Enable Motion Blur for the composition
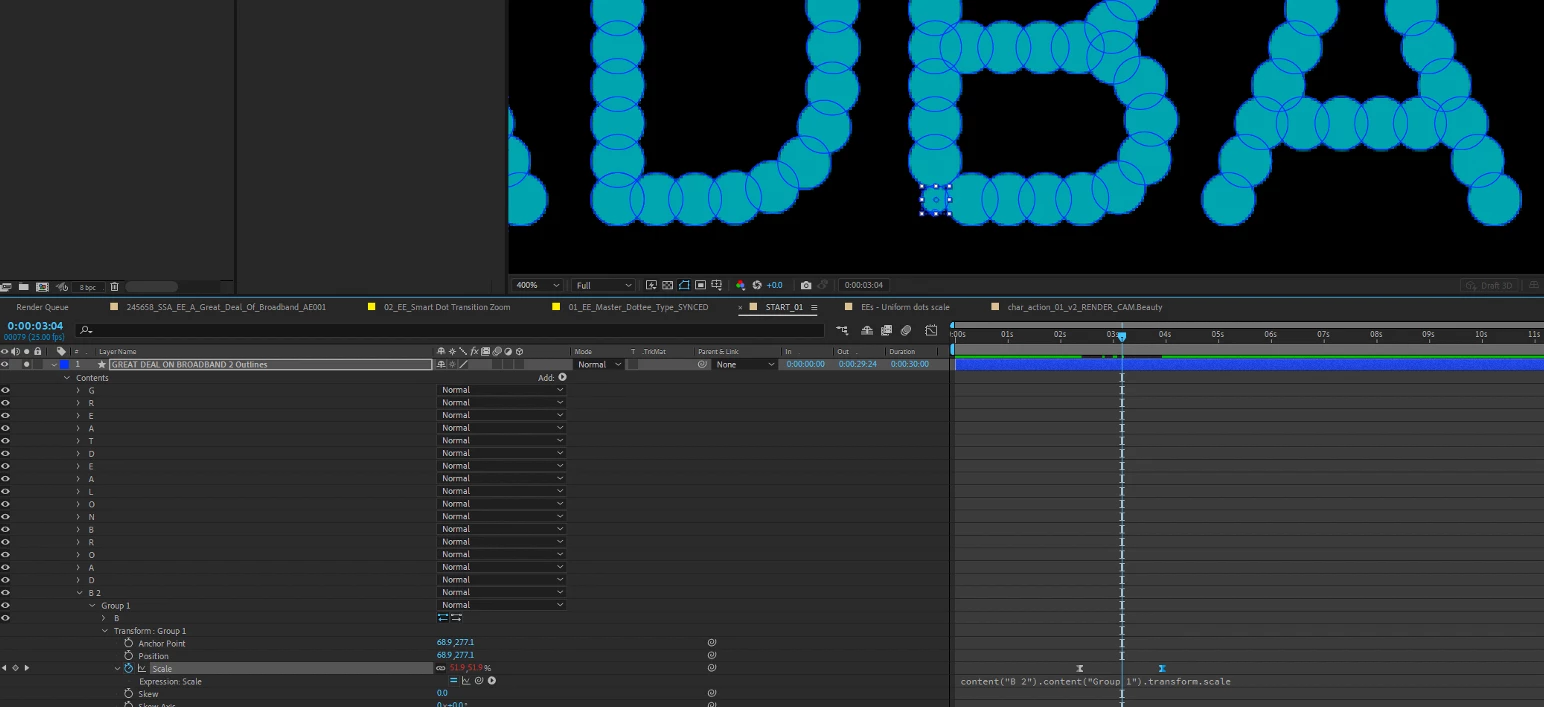The height and width of the screenshot is (707, 1544). pos(906,330)
